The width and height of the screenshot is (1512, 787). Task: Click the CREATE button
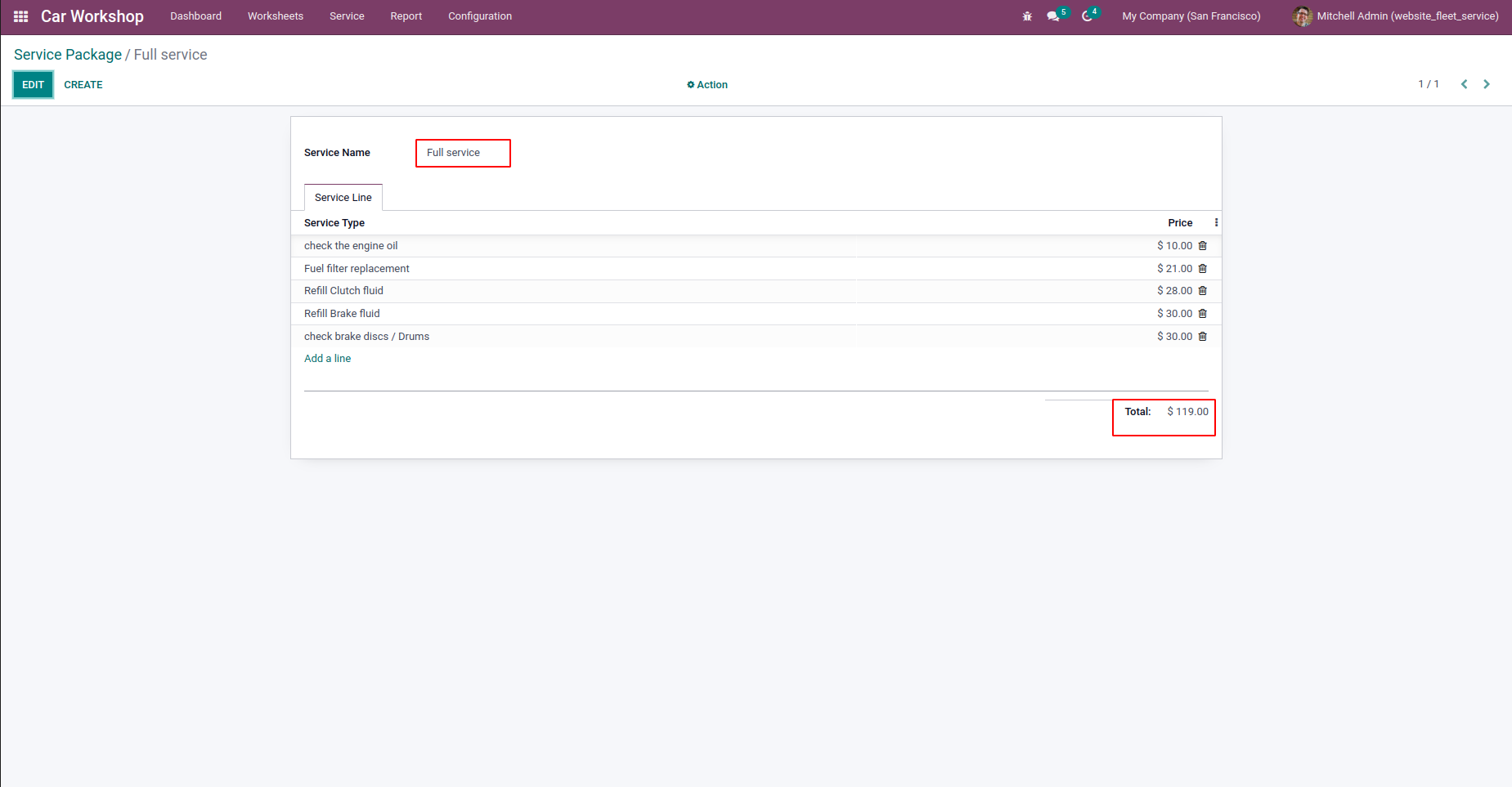point(83,85)
